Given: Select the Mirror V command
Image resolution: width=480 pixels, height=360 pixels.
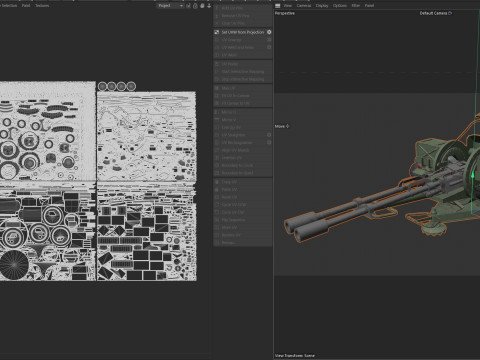Looking at the screenshot, I should tap(243, 120).
